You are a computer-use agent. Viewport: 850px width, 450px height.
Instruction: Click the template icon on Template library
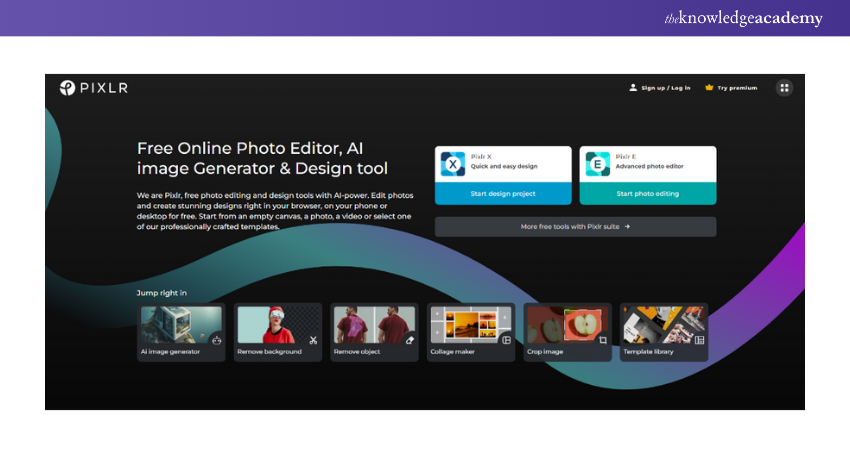(x=699, y=340)
